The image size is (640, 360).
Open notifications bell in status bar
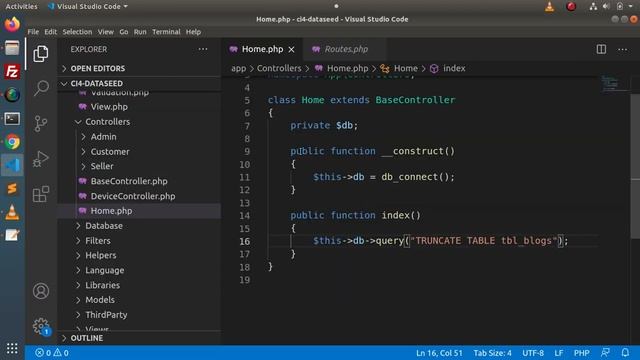(x=625, y=353)
